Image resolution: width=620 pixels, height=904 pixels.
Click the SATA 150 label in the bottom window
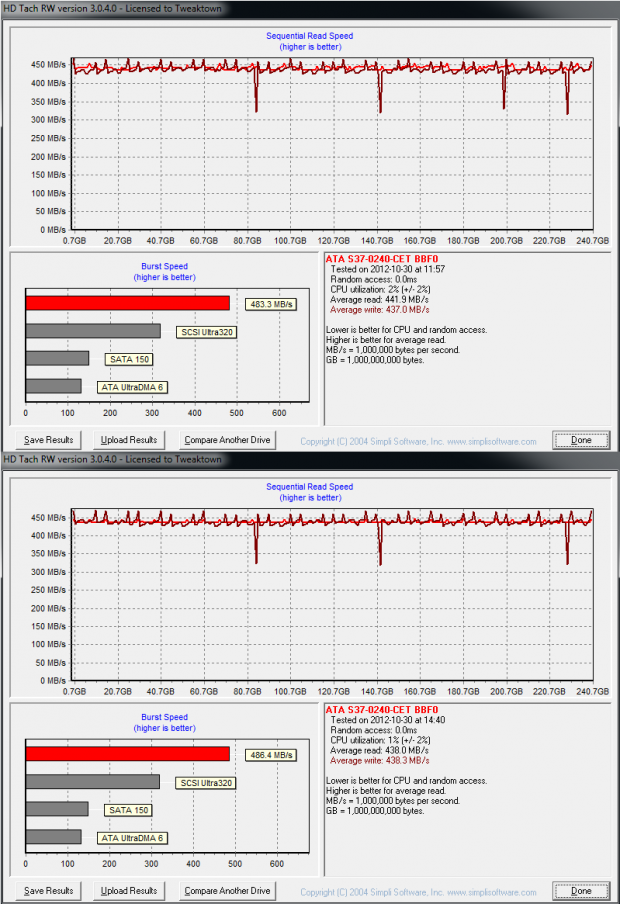[x=129, y=811]
